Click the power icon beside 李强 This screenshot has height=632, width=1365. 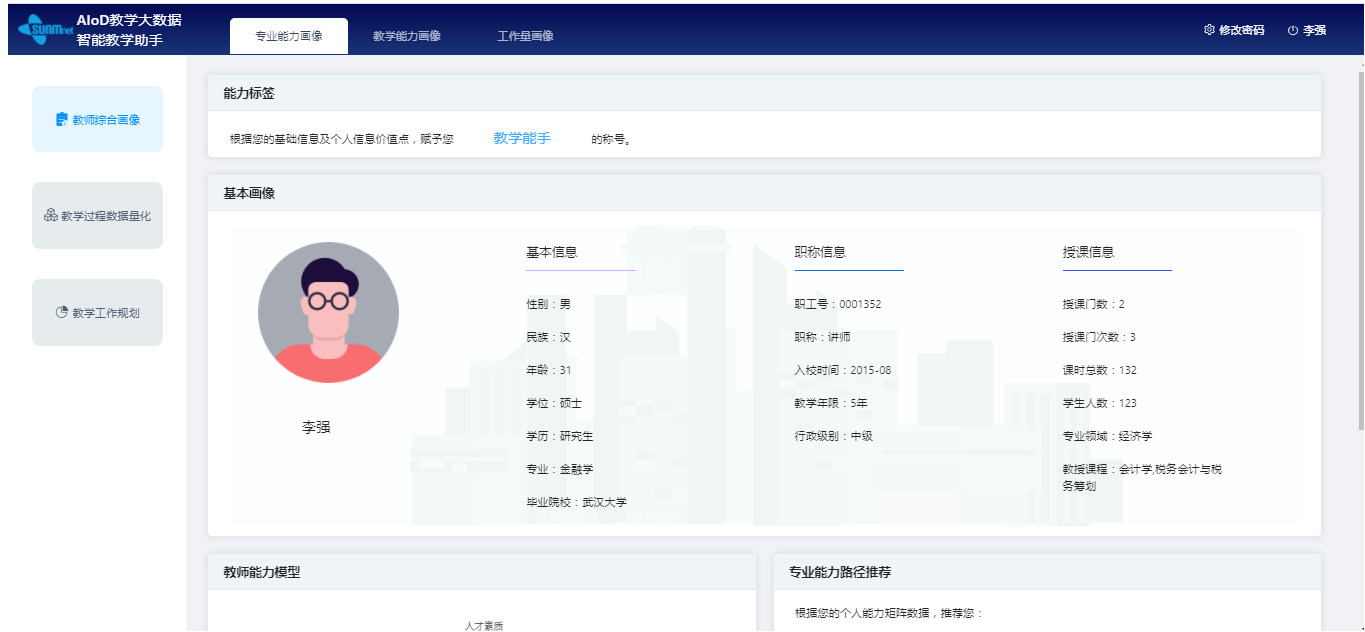pyautogui.click(x=1292, y=31)
